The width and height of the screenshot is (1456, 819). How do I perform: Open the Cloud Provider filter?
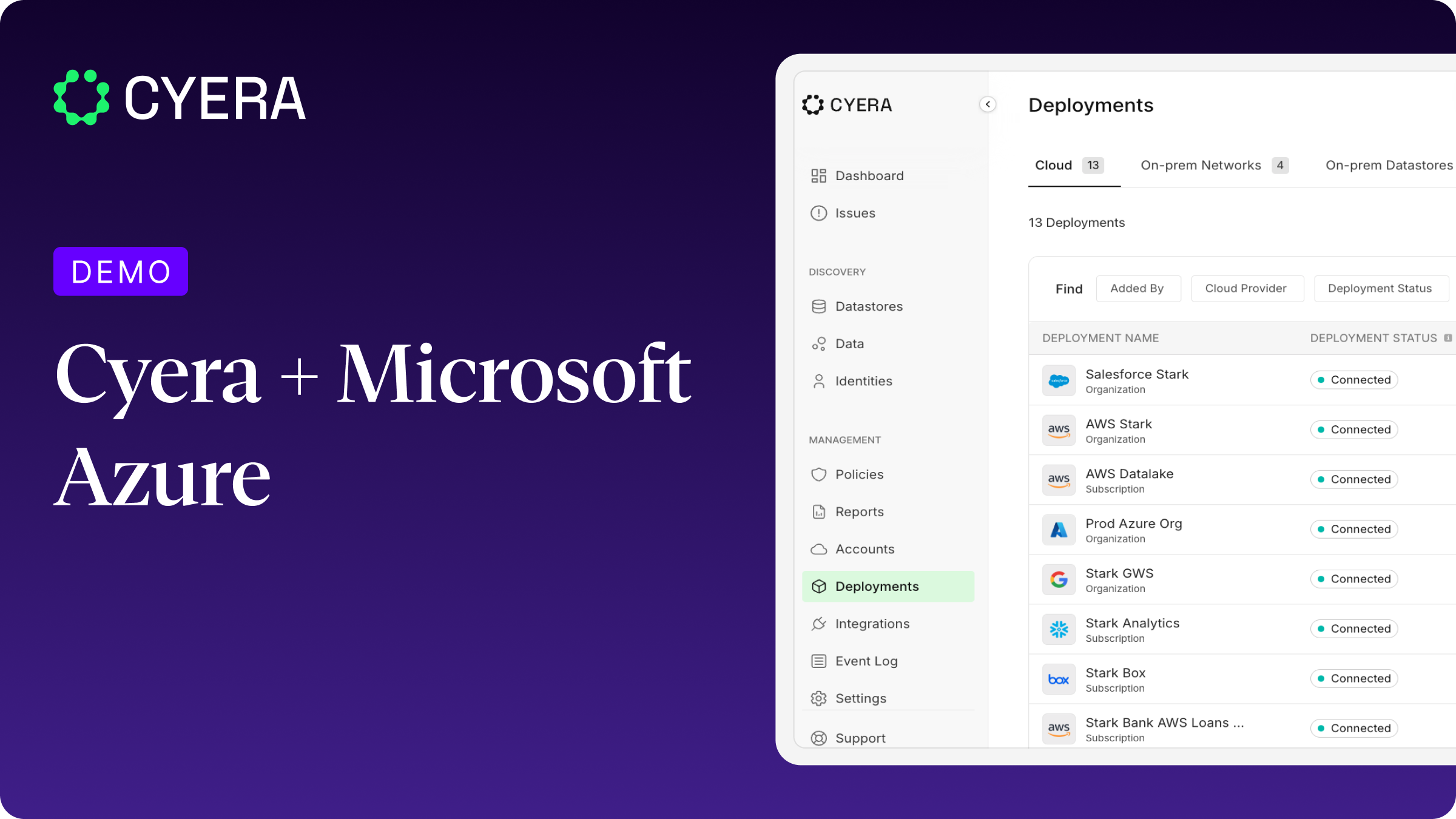pyautogui.click(x=1247, y=288)
